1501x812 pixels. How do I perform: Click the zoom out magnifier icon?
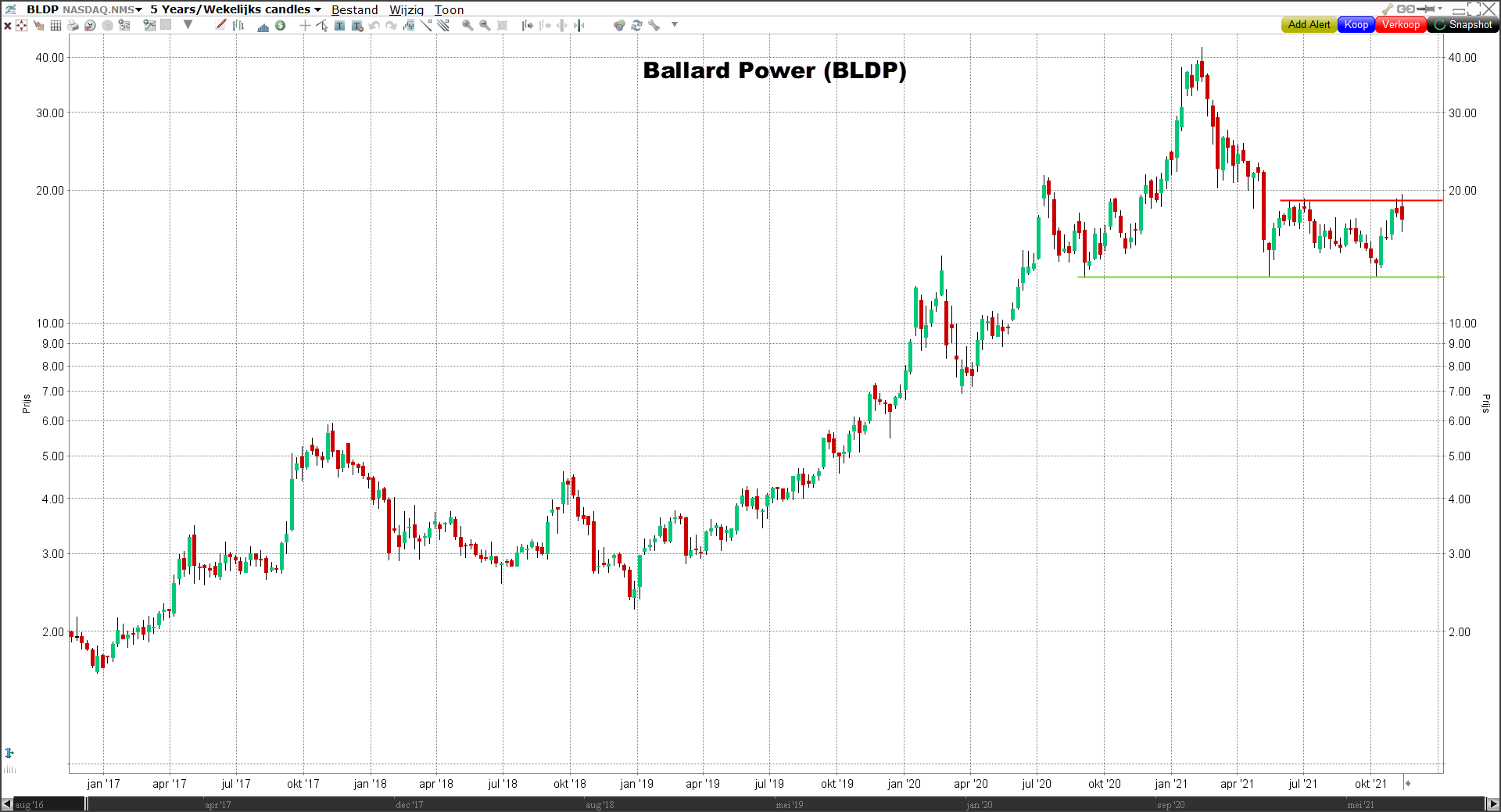[x=485, y=25]
